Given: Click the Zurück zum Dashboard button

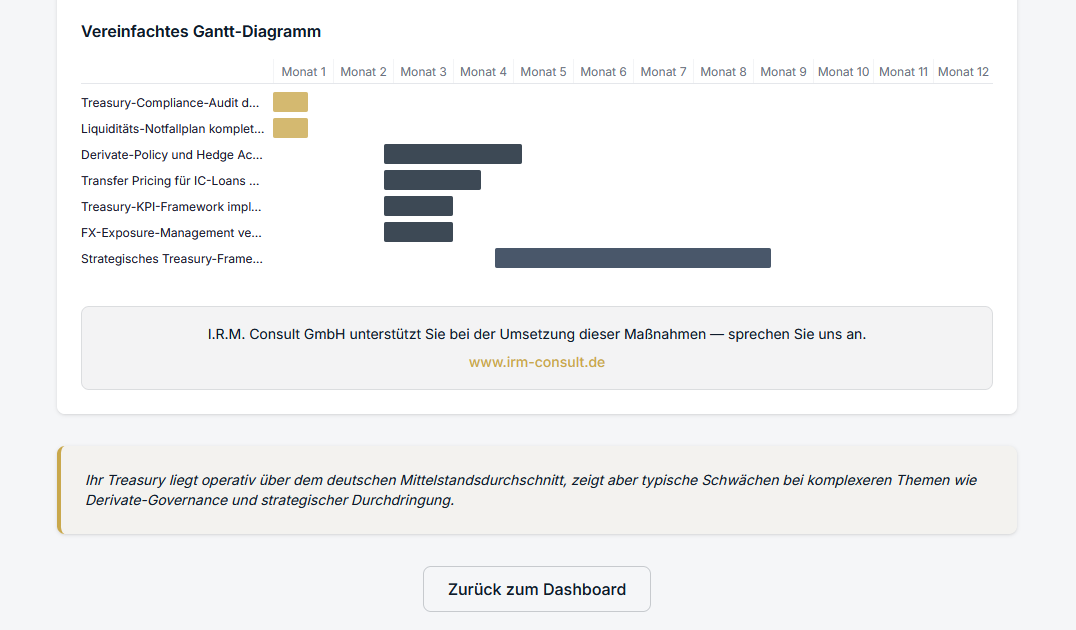Looking at the screenshot, I should click(x=537, y=589).
